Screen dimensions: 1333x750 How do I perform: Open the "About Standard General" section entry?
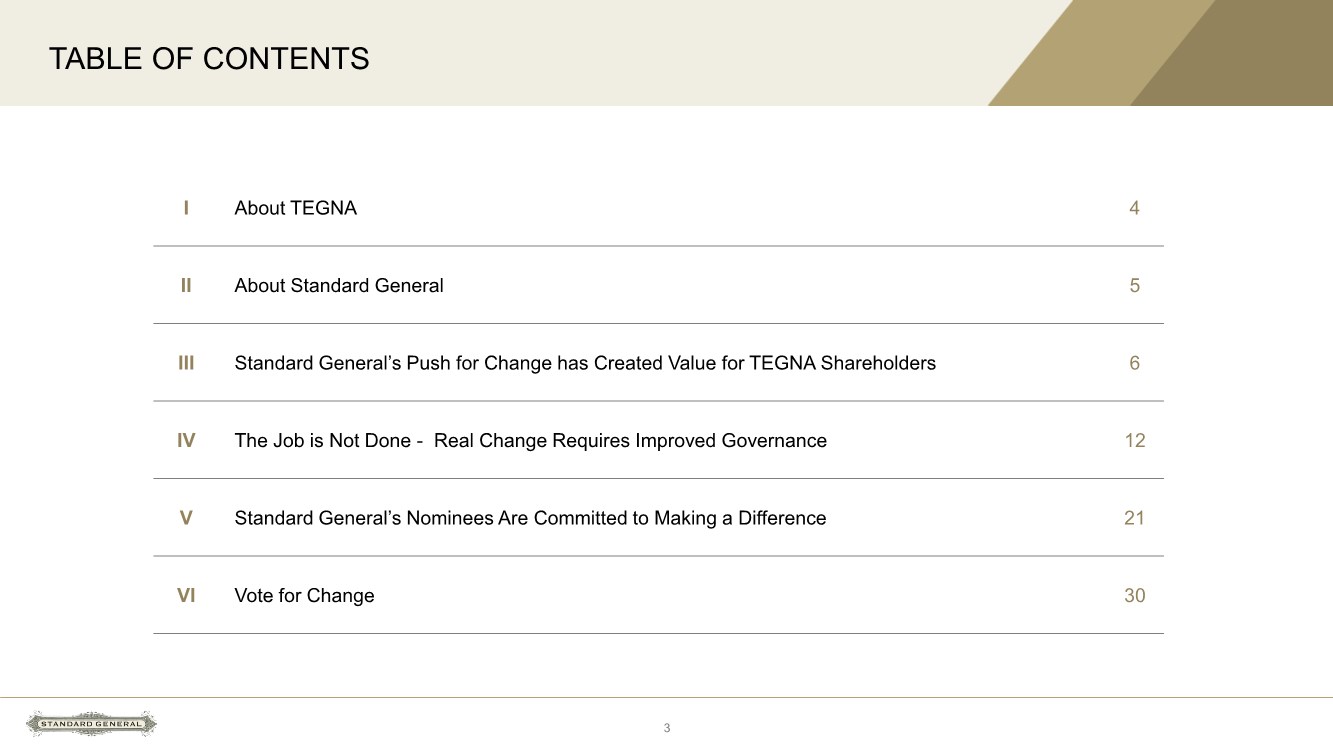coord(338,286)
